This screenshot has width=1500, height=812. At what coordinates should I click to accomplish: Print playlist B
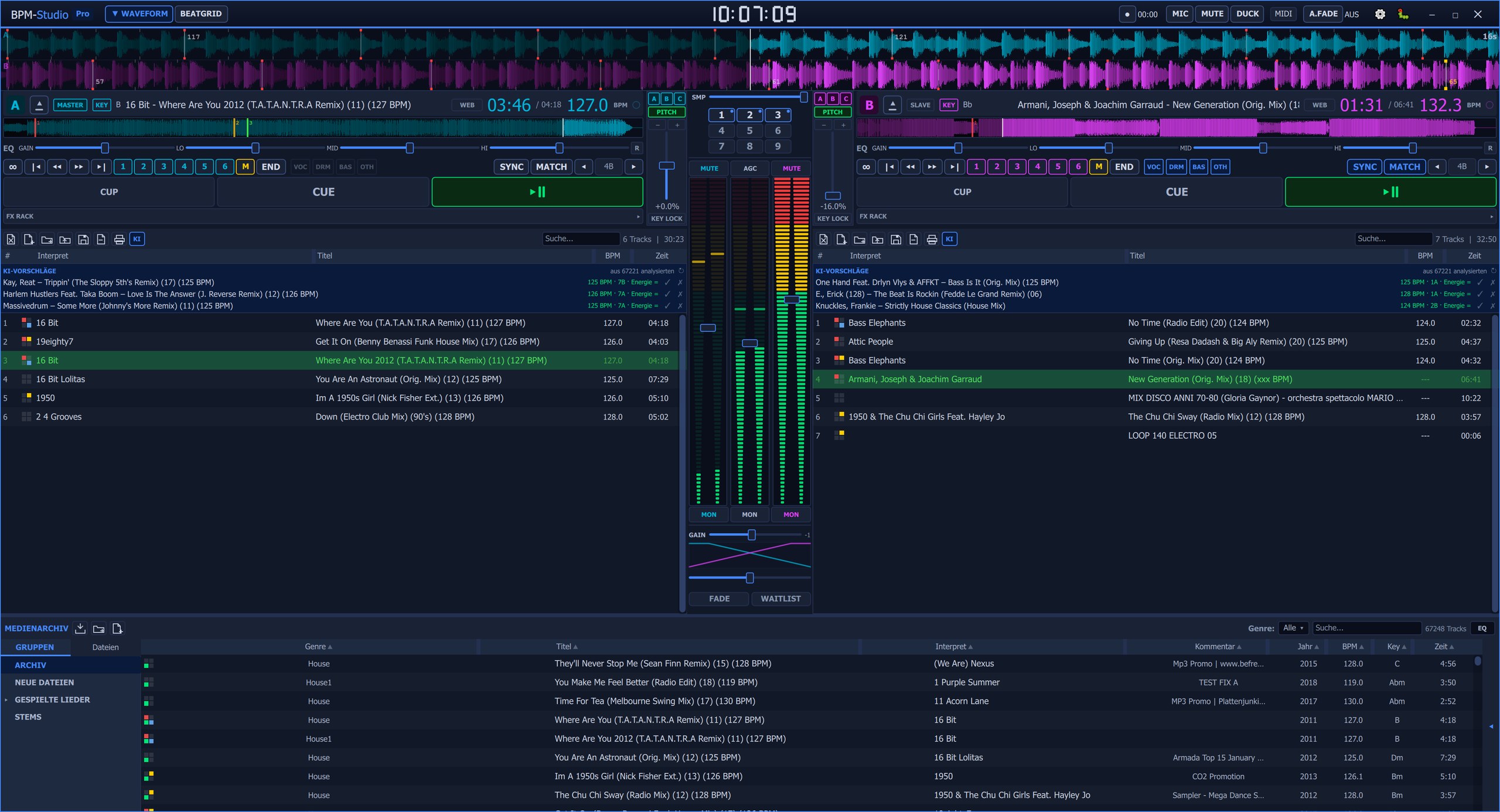point(932,239)
